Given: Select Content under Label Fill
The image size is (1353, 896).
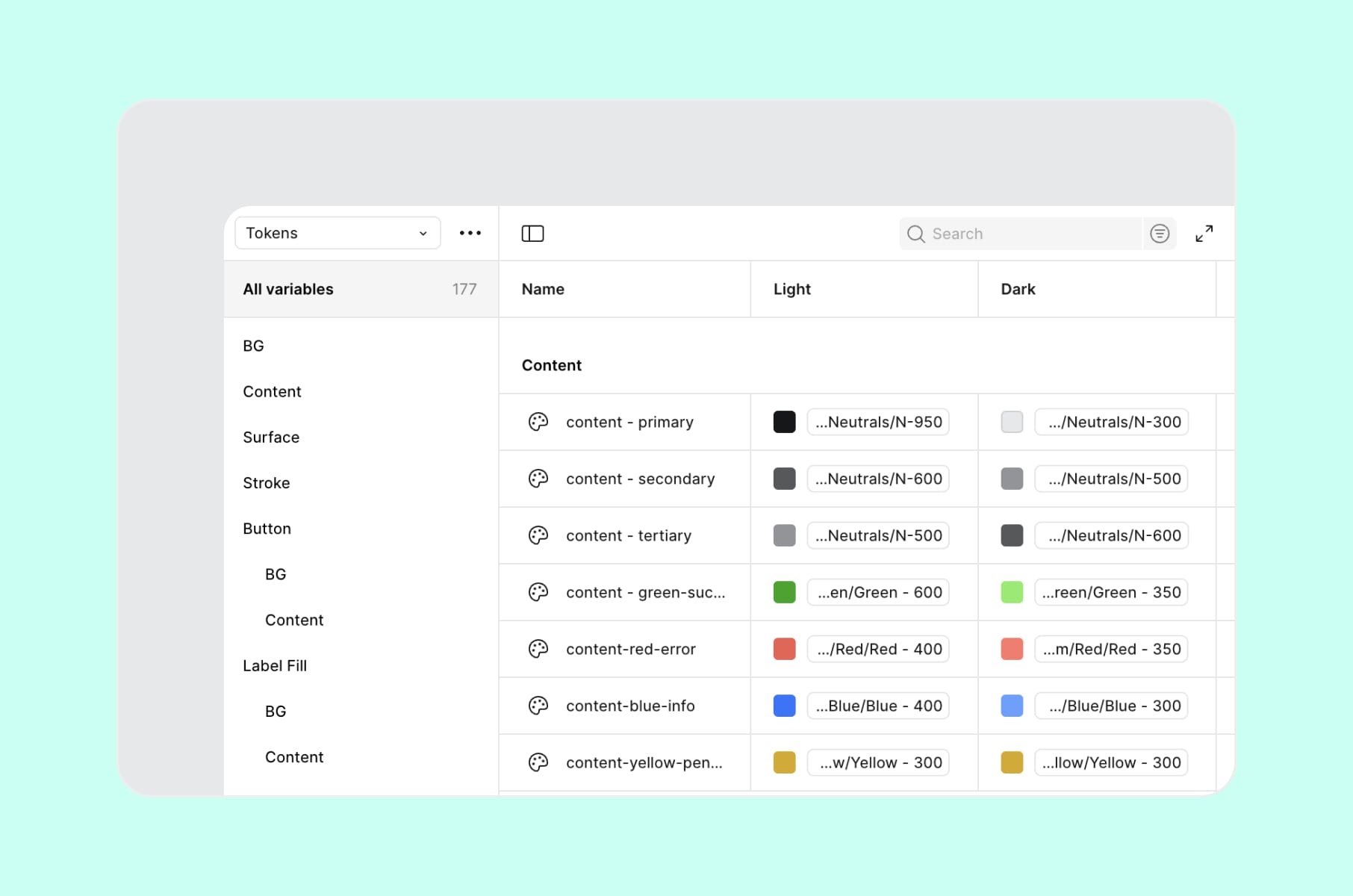Looking at the screenshot, I should pos(294,756).
